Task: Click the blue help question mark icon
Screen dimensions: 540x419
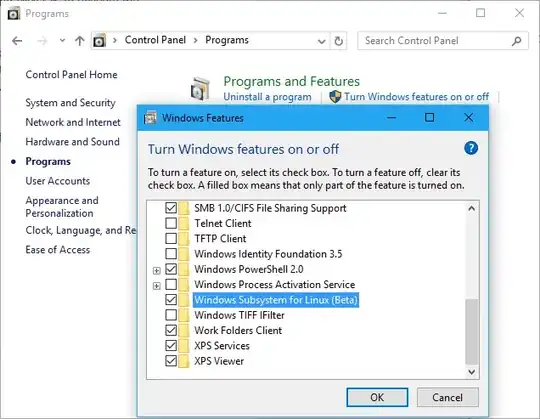Action: coord(471,148)
